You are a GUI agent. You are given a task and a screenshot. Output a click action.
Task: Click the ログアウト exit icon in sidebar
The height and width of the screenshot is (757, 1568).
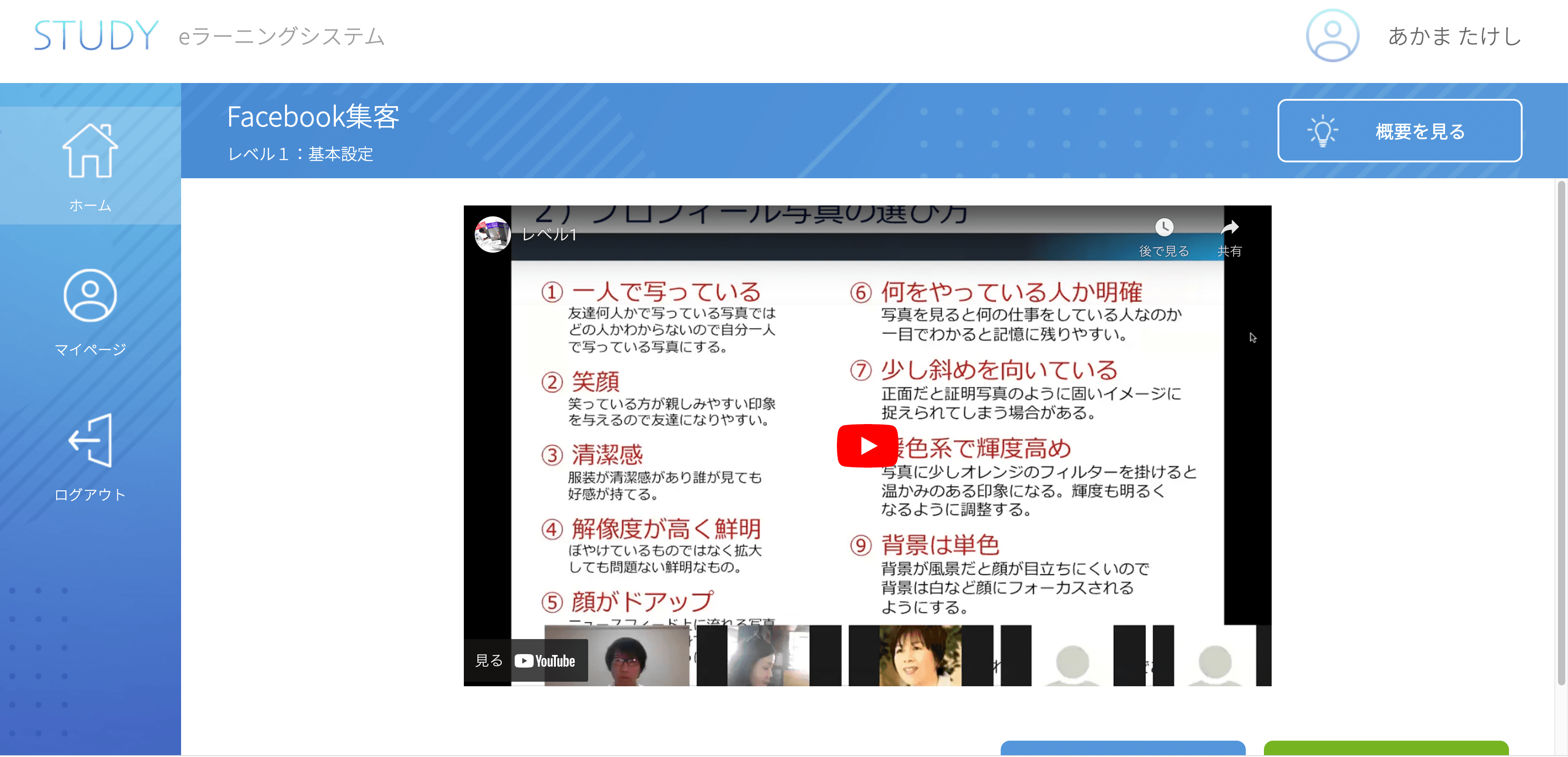tap(90, 440)
